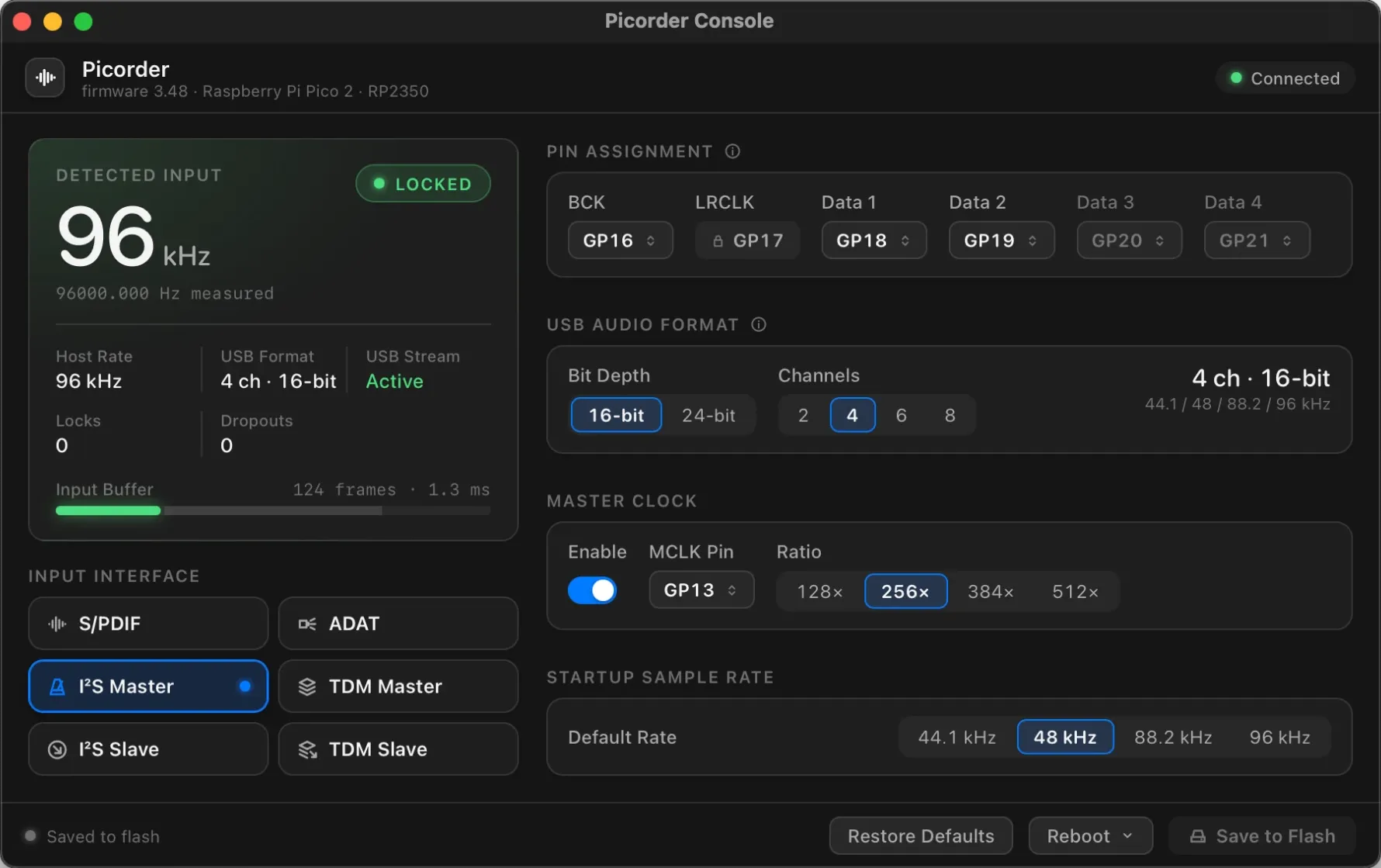
Task: Click the Picorder Console window title
Action: tap(689, 21)
